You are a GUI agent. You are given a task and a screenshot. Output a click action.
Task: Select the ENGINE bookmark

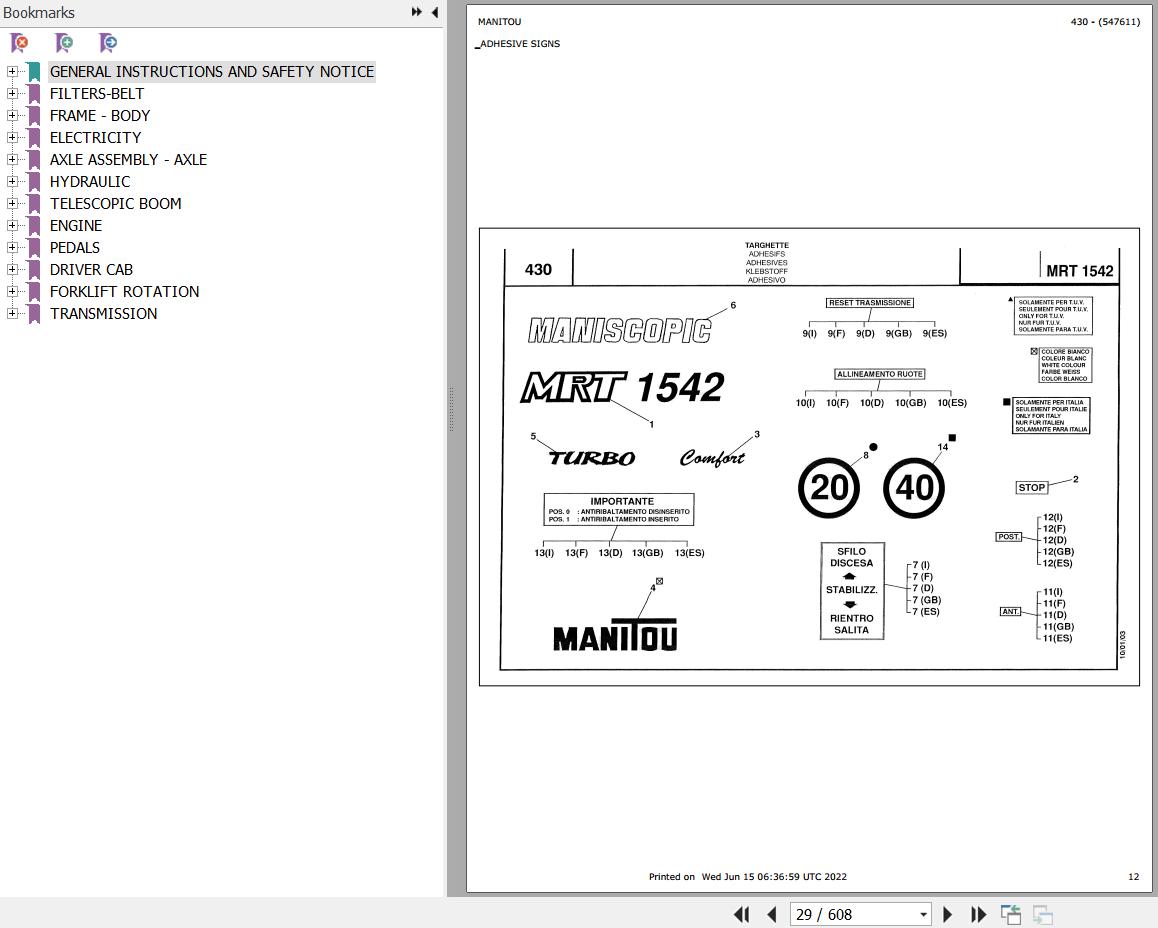[x=76, y=225]
